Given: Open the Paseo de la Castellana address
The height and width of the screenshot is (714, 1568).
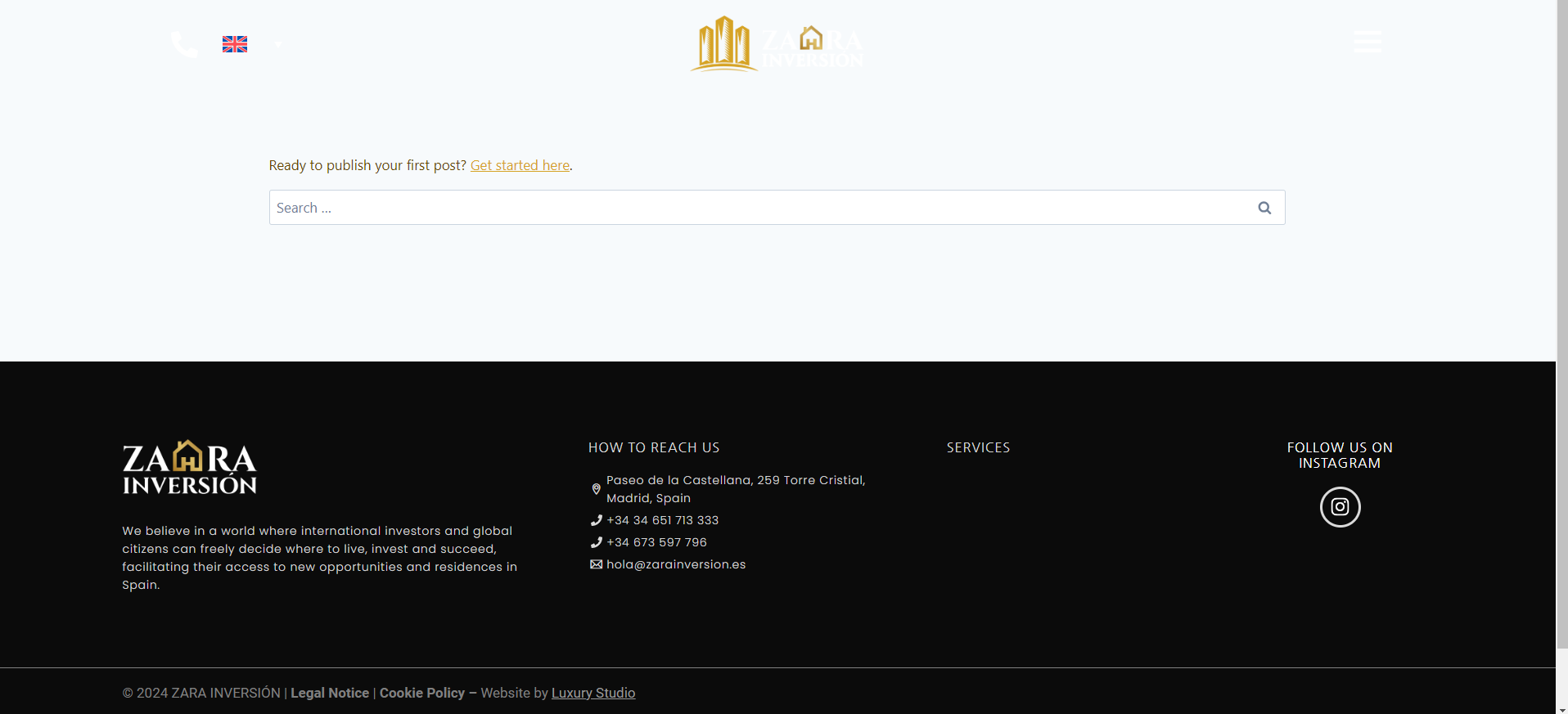Looking at the screenshot, I should (736, 489).
